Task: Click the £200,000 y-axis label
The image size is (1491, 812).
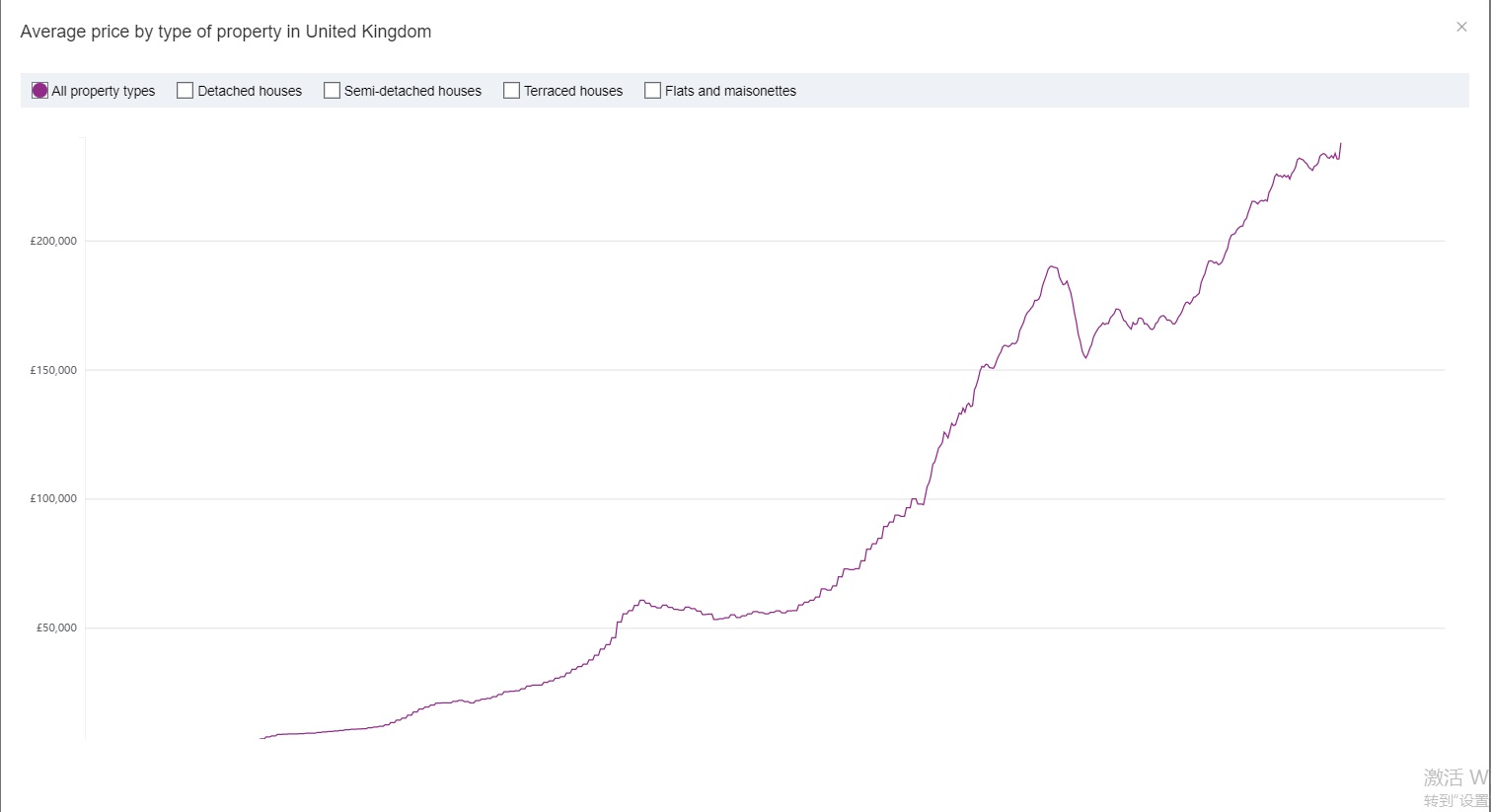Action: tap(53, 241)
